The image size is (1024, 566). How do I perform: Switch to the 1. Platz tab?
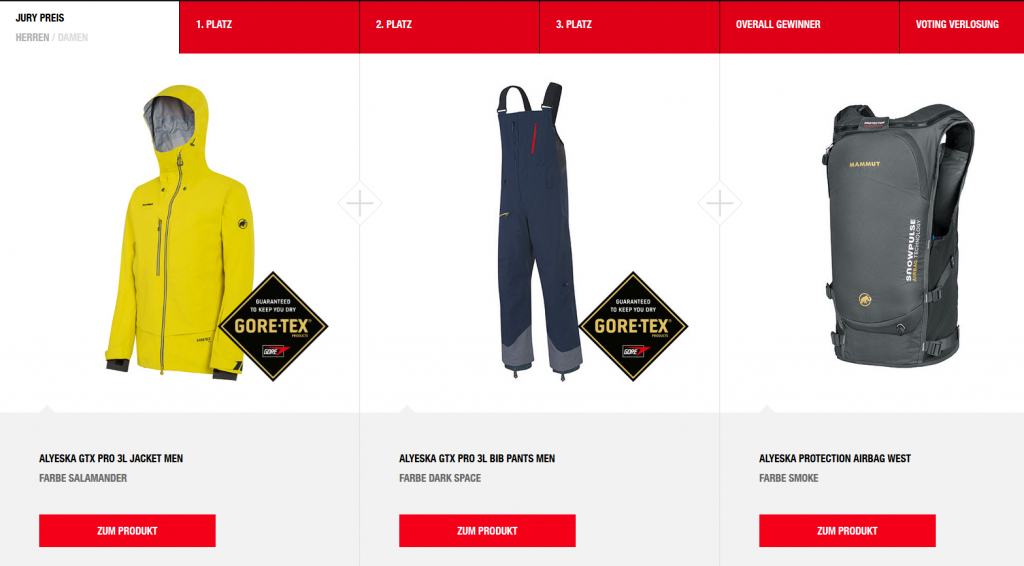[269, 27]
